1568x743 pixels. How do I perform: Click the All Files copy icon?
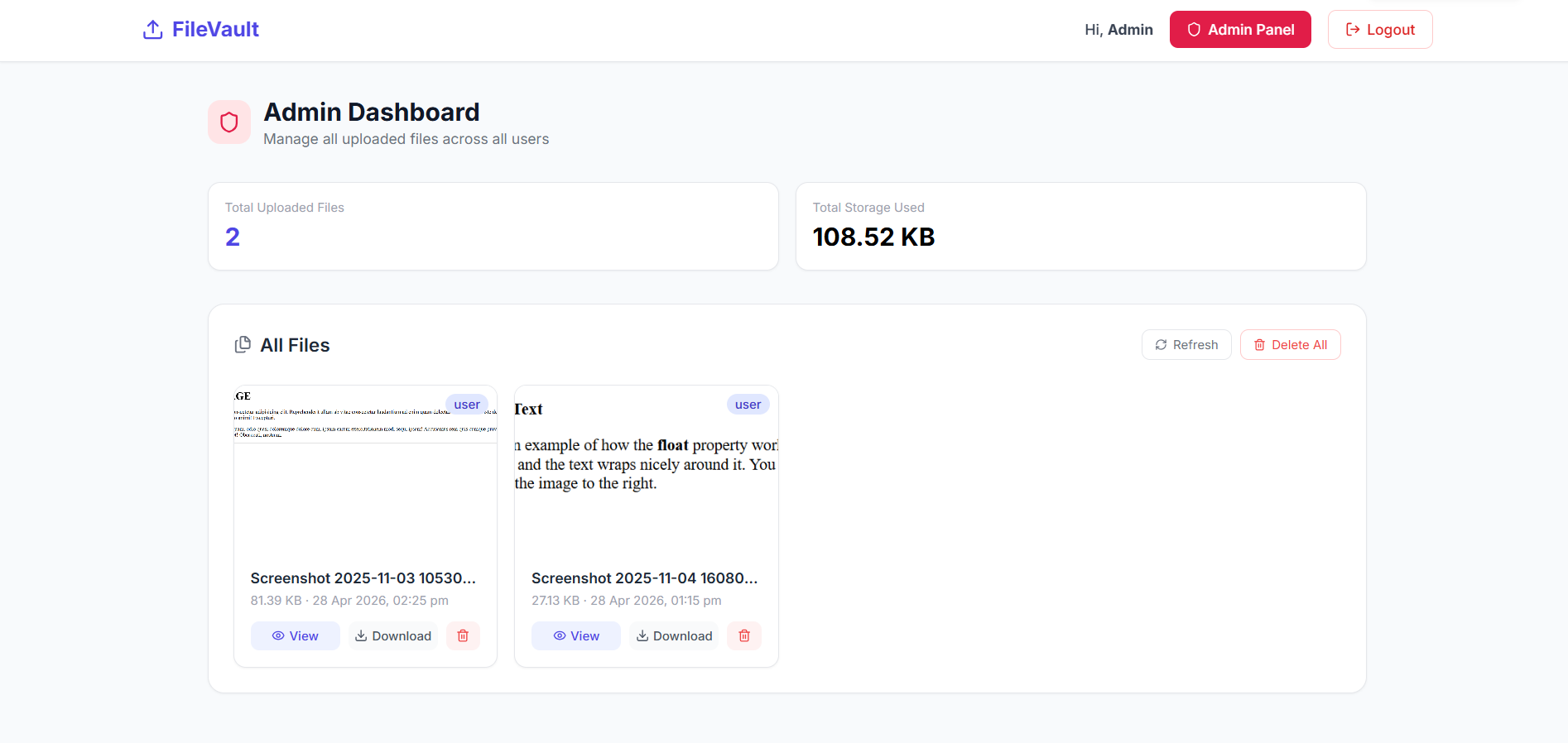click(243, 345)
